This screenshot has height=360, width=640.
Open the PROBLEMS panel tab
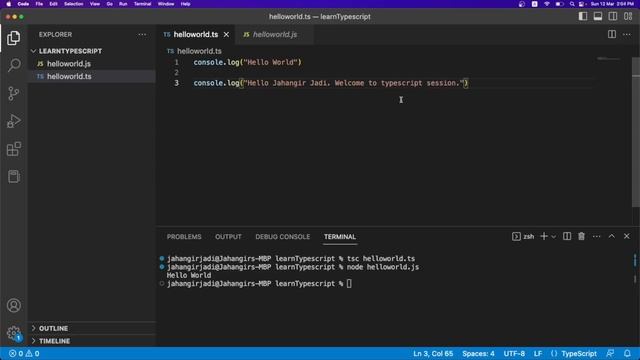184,237
